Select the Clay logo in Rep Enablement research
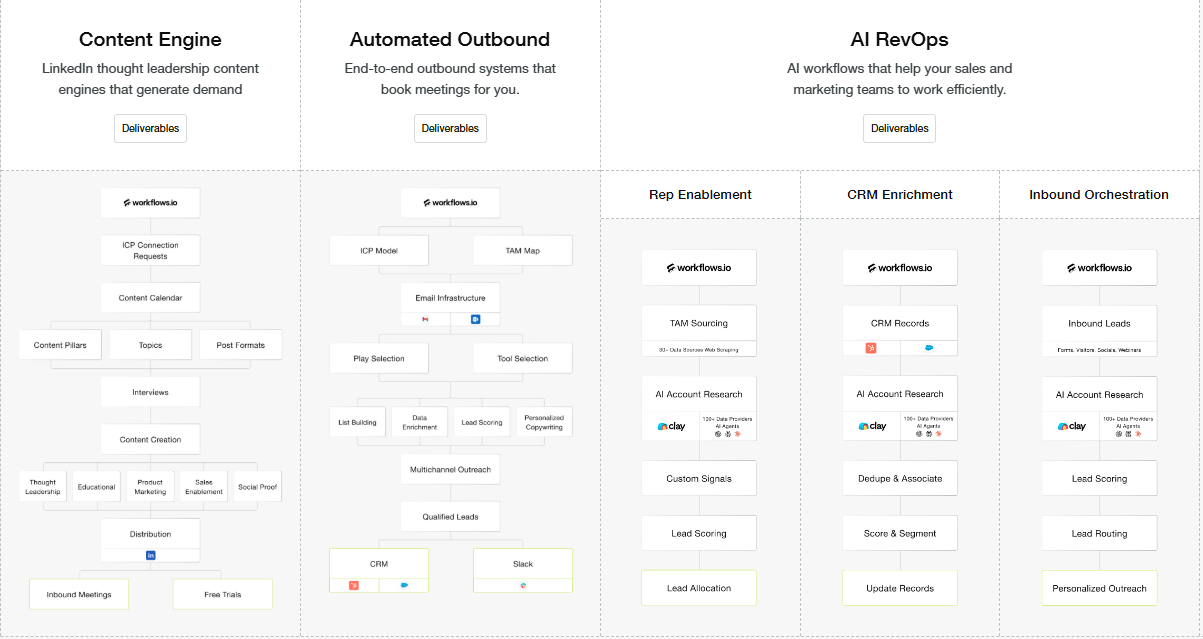The height and width of the screenshot is (639, 1203). pyautogui.click(x=670, y=426)
